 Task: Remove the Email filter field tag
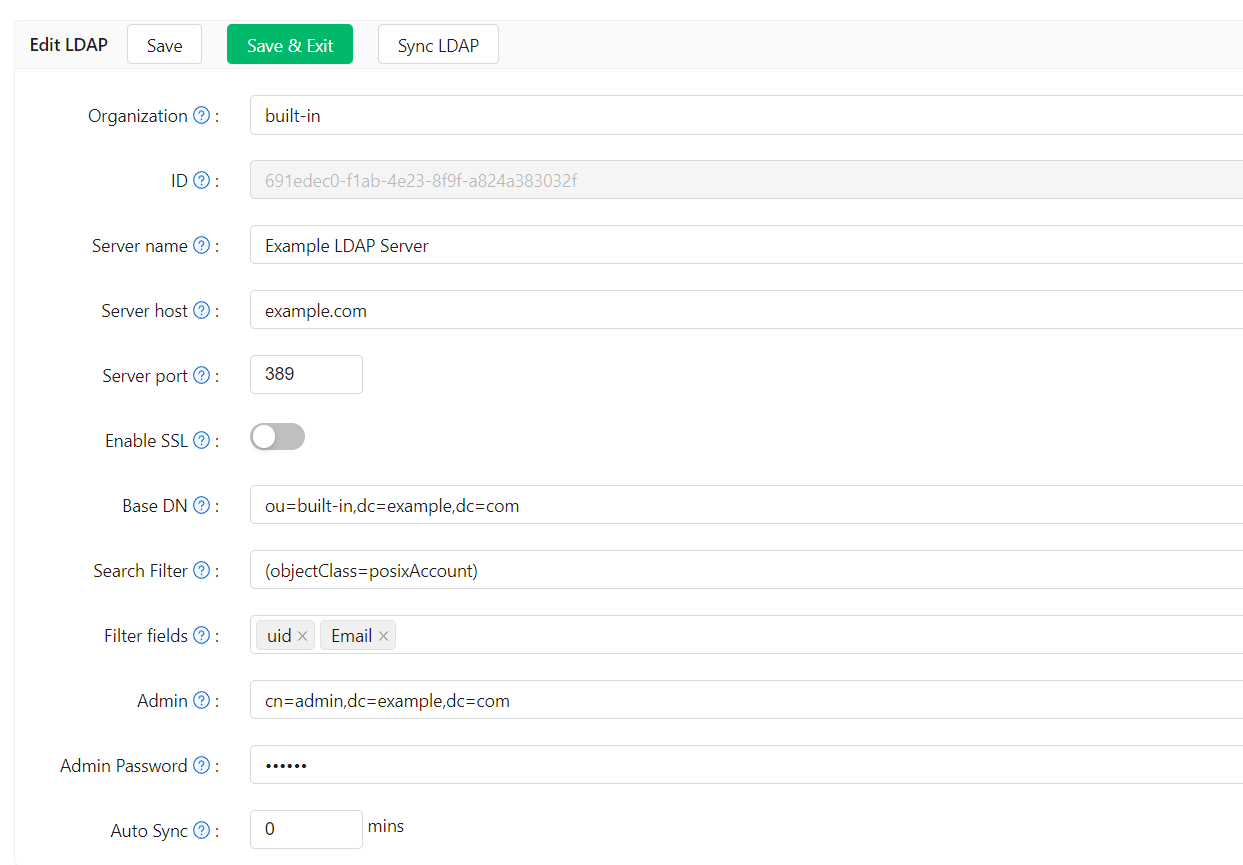click(x=383, y=635)
